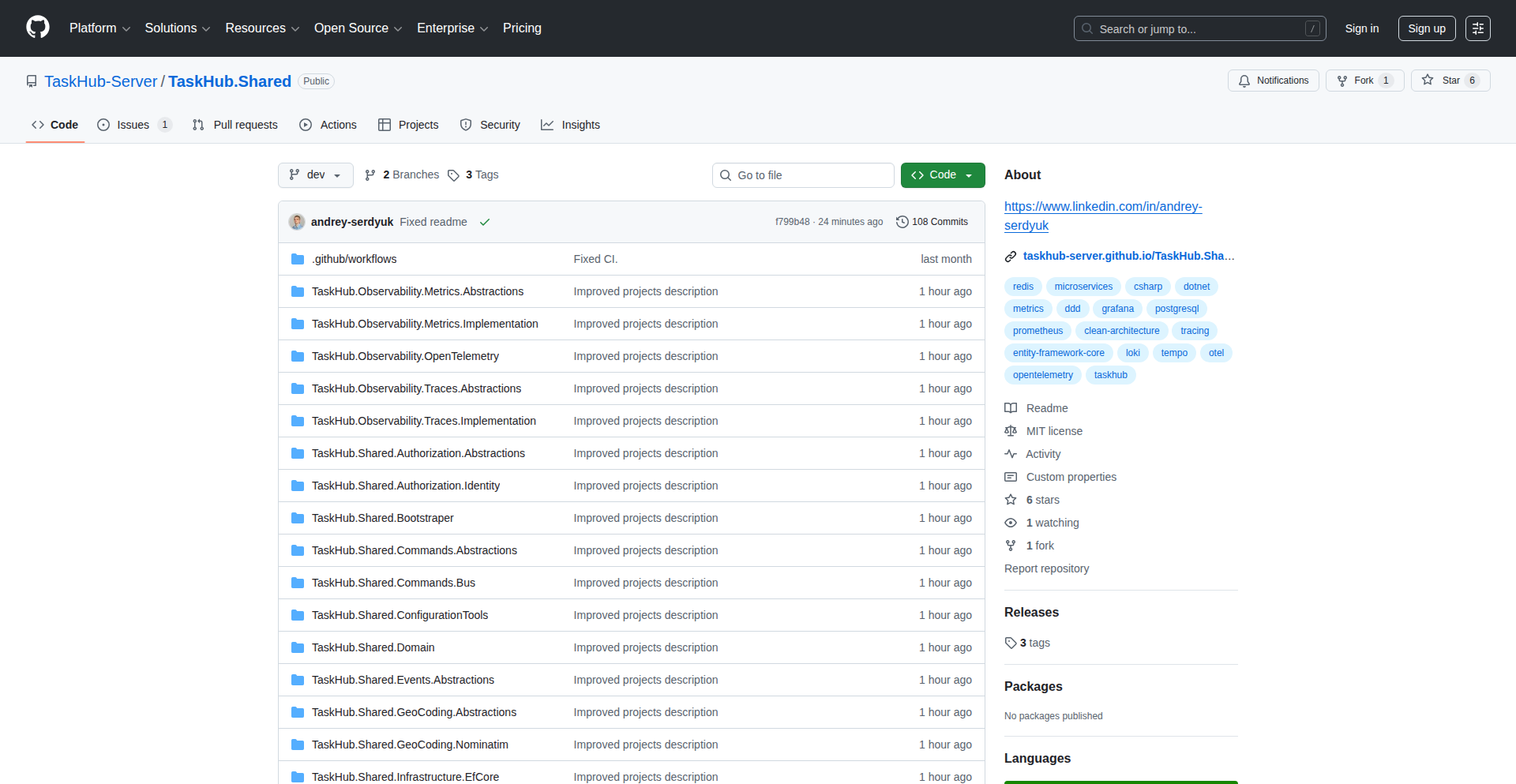Select the Fork icon for this repository

1342,81
